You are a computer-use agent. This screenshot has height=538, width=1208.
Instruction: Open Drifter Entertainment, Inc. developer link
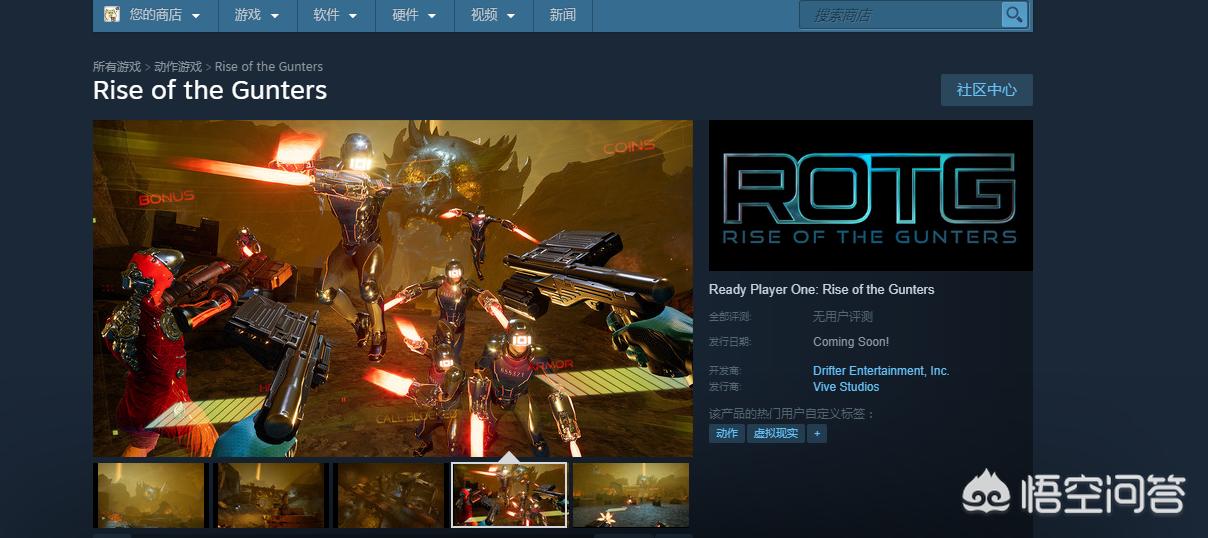click(x=881, y=371)
